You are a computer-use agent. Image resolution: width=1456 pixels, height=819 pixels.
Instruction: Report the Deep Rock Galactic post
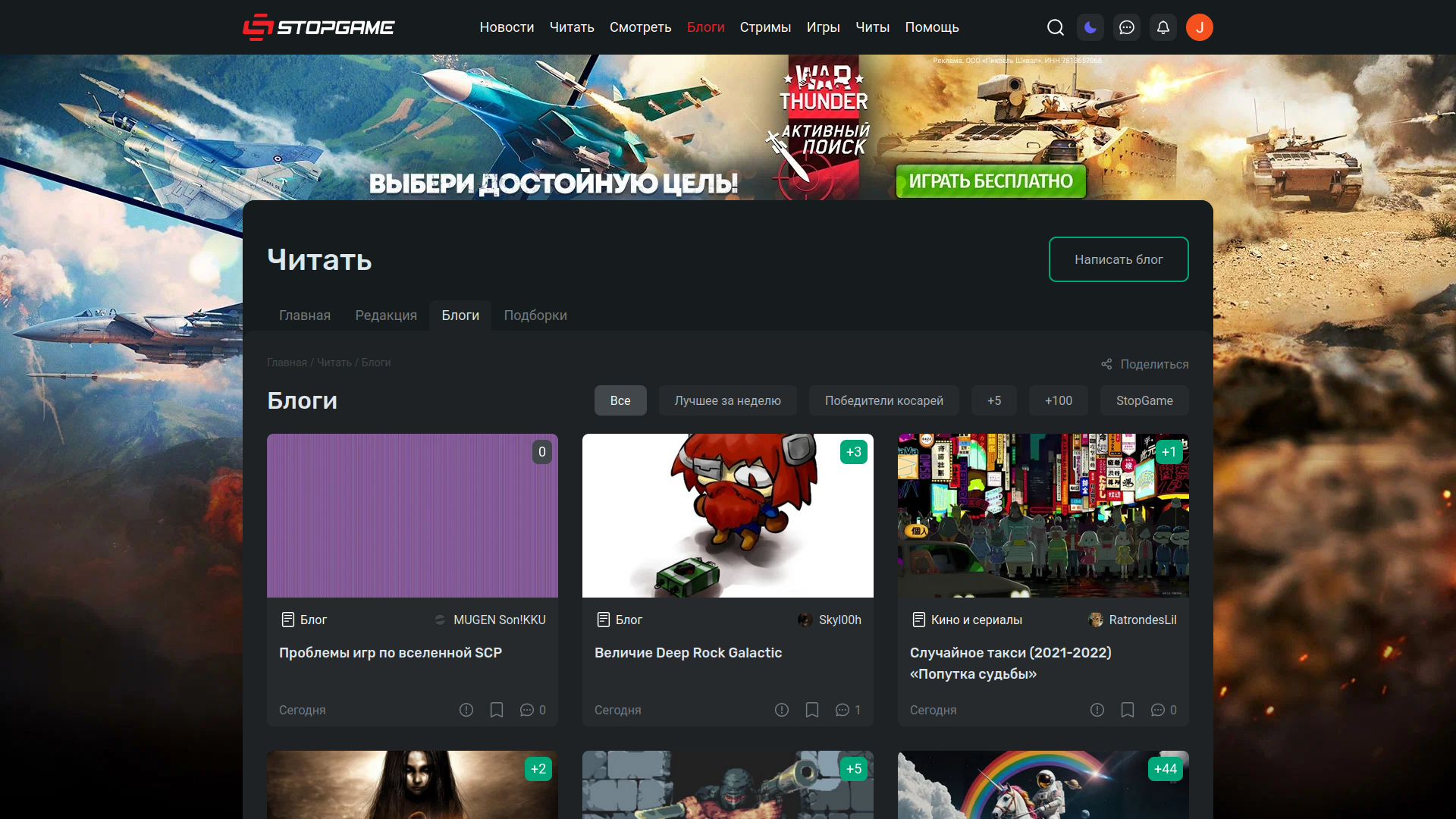(782, 710)
